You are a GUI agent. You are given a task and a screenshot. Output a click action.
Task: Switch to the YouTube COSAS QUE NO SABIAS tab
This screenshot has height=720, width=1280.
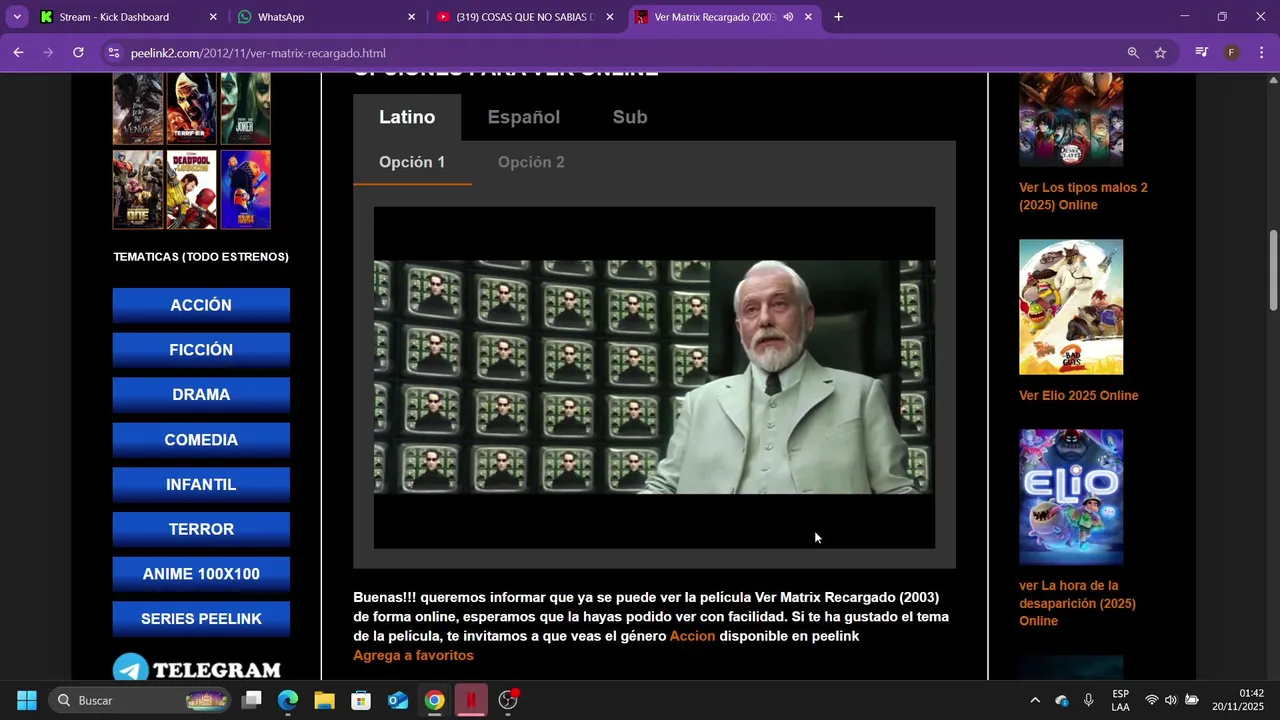coord(524,17)
